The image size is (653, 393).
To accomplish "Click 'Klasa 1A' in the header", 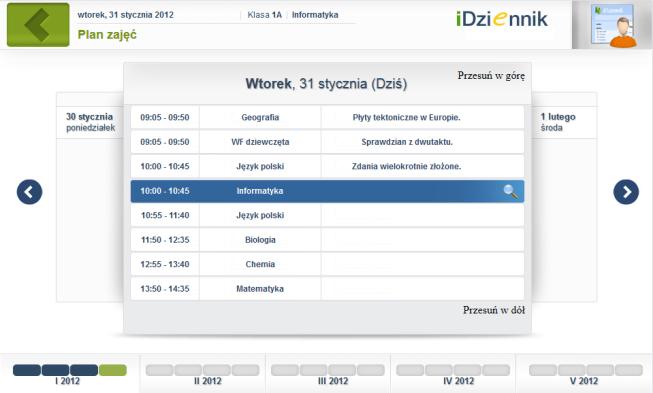I will click(264, 15).
